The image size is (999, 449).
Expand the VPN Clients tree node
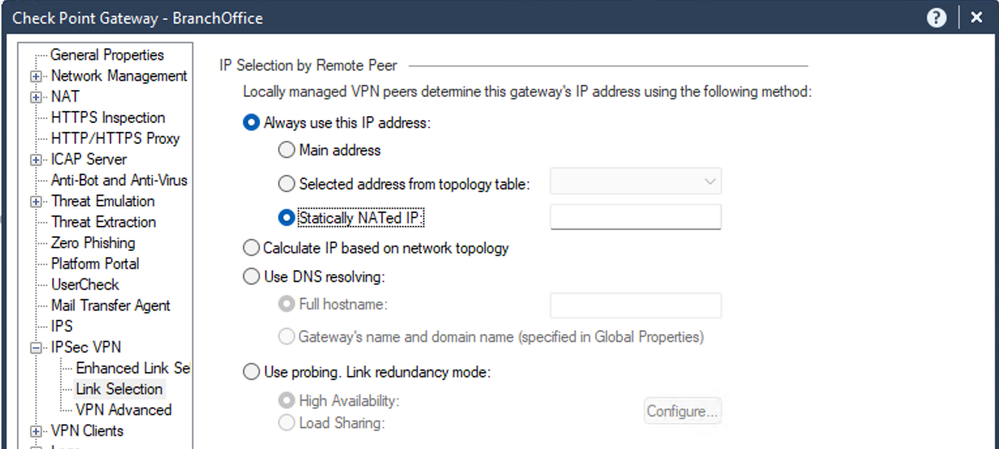click(x=37, y=431)
